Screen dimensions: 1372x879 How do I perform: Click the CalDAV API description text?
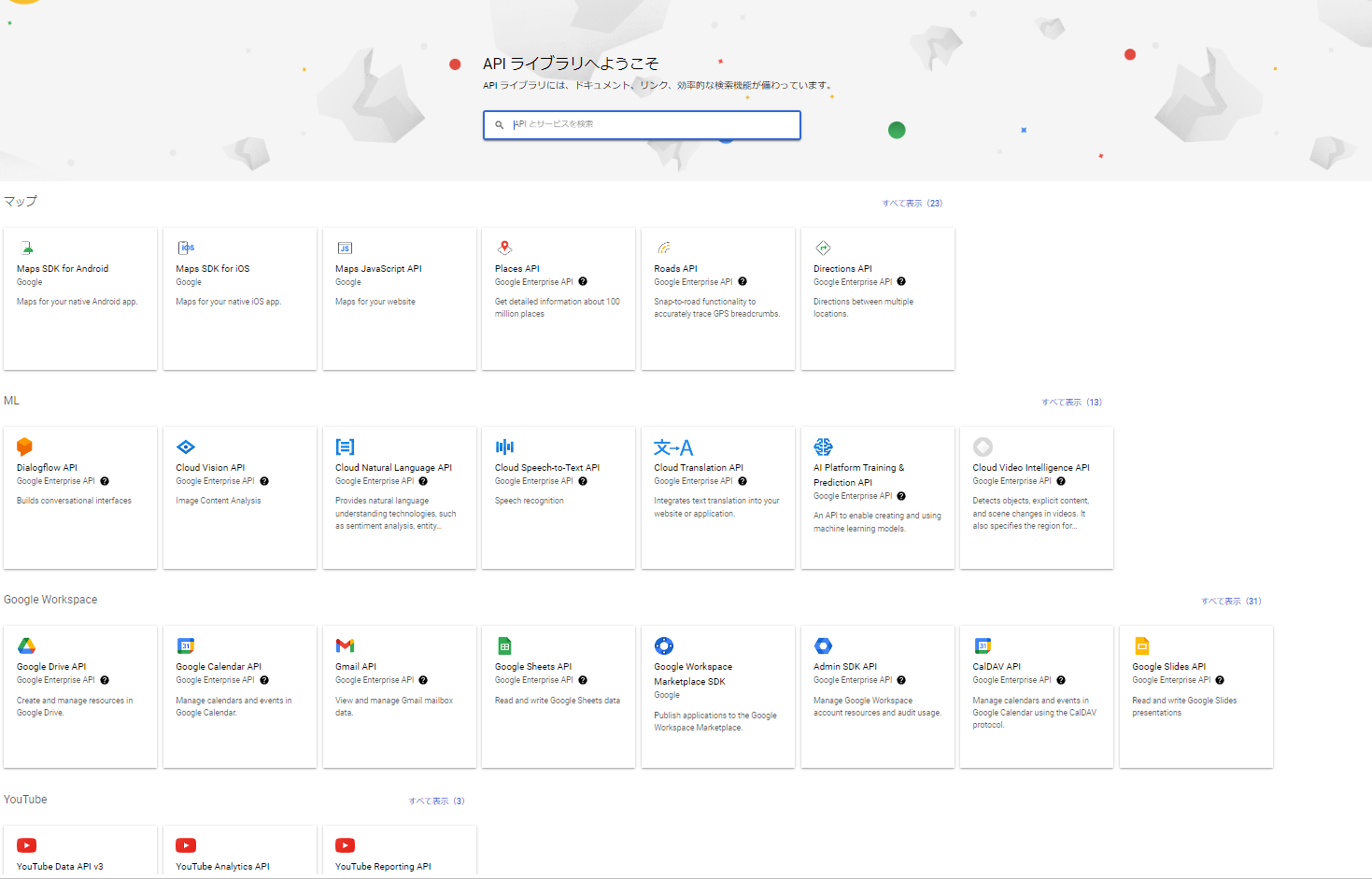coord(1035,712)
